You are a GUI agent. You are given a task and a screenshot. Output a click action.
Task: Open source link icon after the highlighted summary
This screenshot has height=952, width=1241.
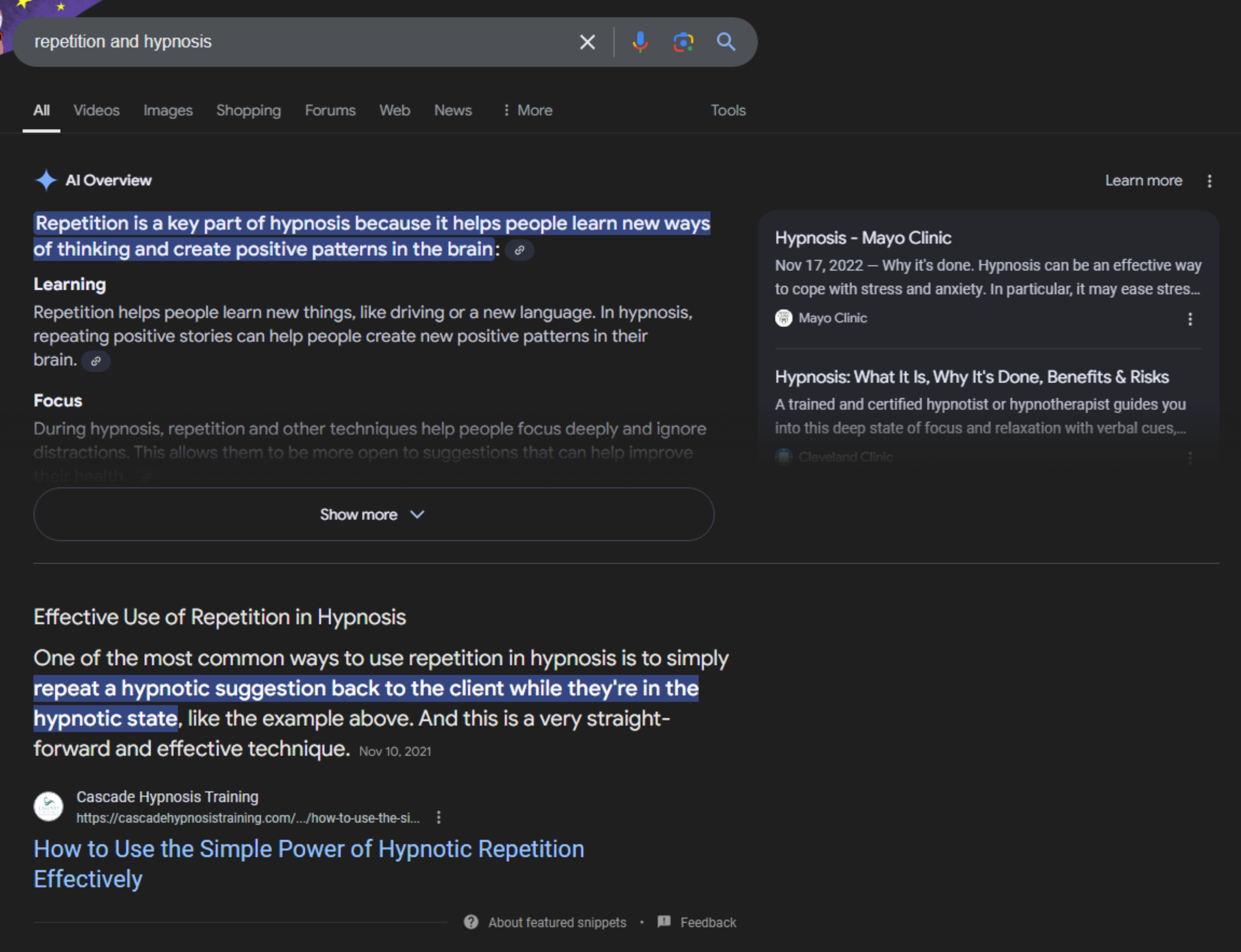[519, 250]
